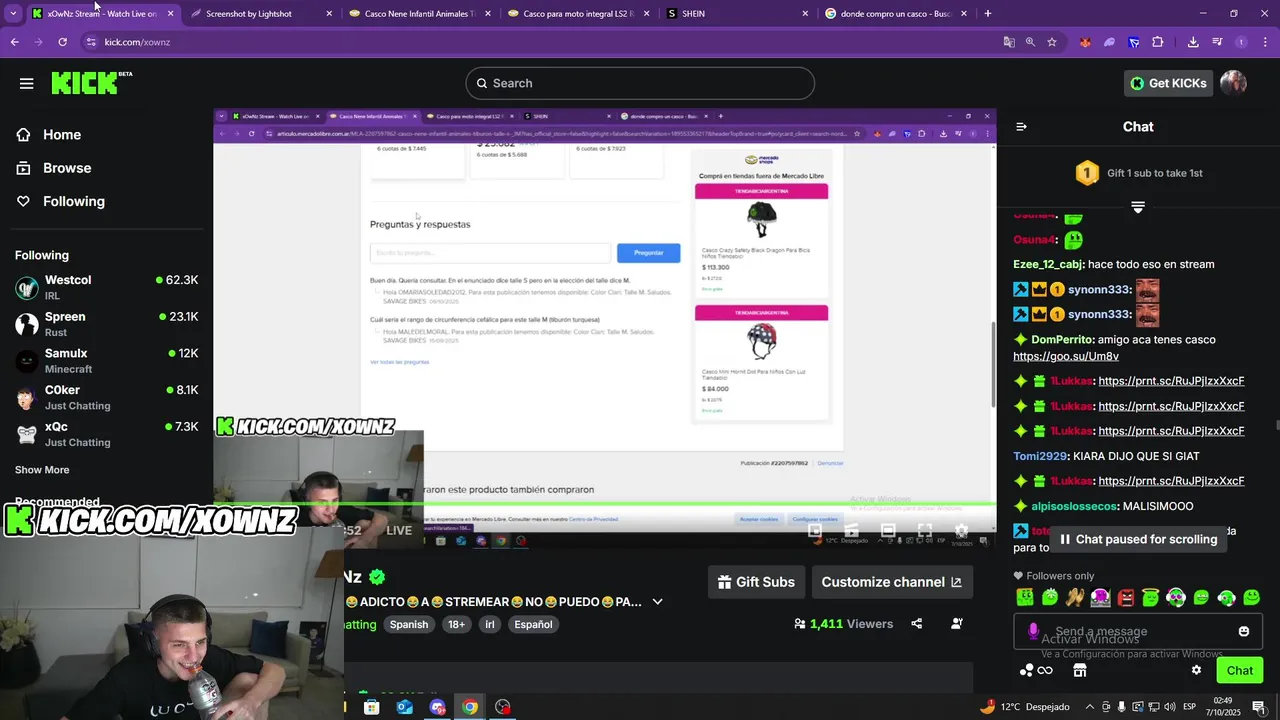Open the Chrome tab search dropdown
This screenshot has width=1280, height=720.
(12, 14)
